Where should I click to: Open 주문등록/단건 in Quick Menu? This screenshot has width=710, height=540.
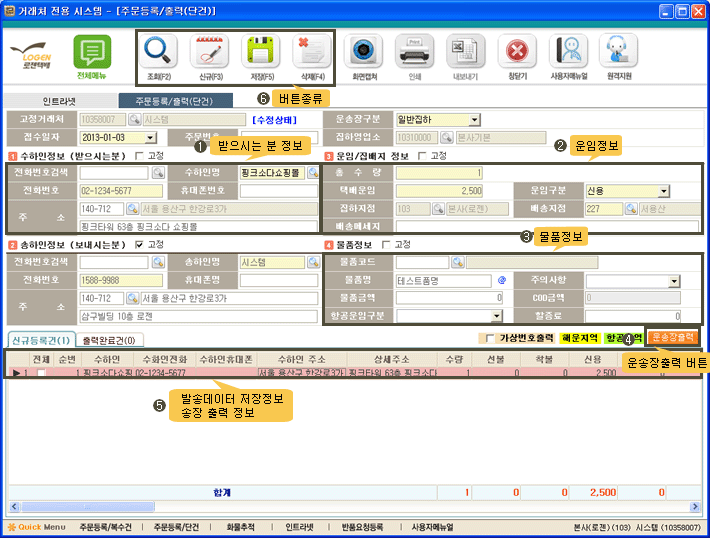coord(176,527)
